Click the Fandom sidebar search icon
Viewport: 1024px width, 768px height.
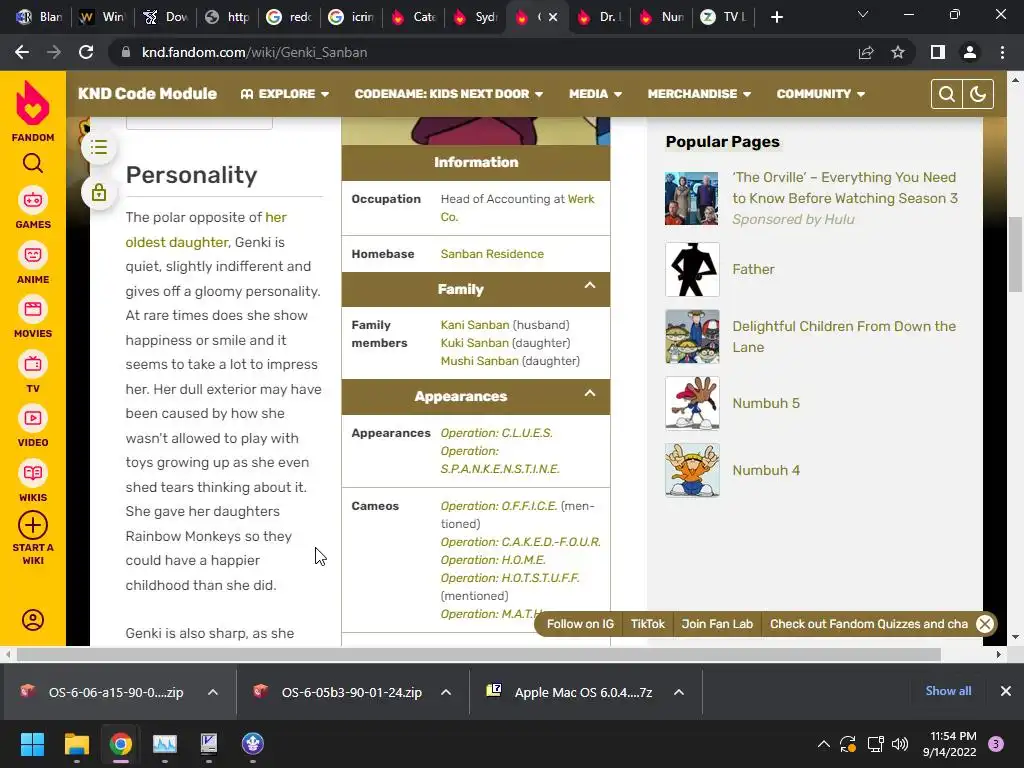(33, 163)
